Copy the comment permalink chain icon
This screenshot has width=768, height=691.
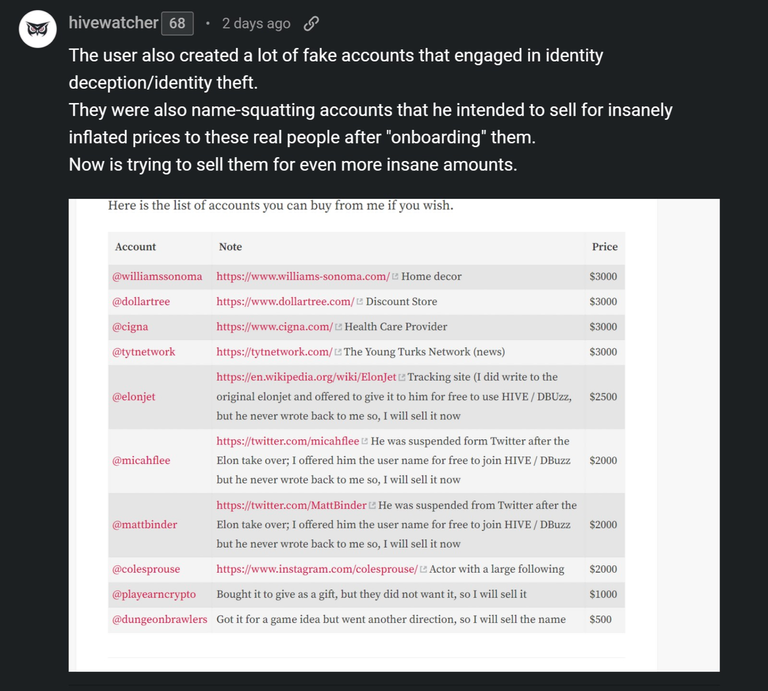pos(311,24)
